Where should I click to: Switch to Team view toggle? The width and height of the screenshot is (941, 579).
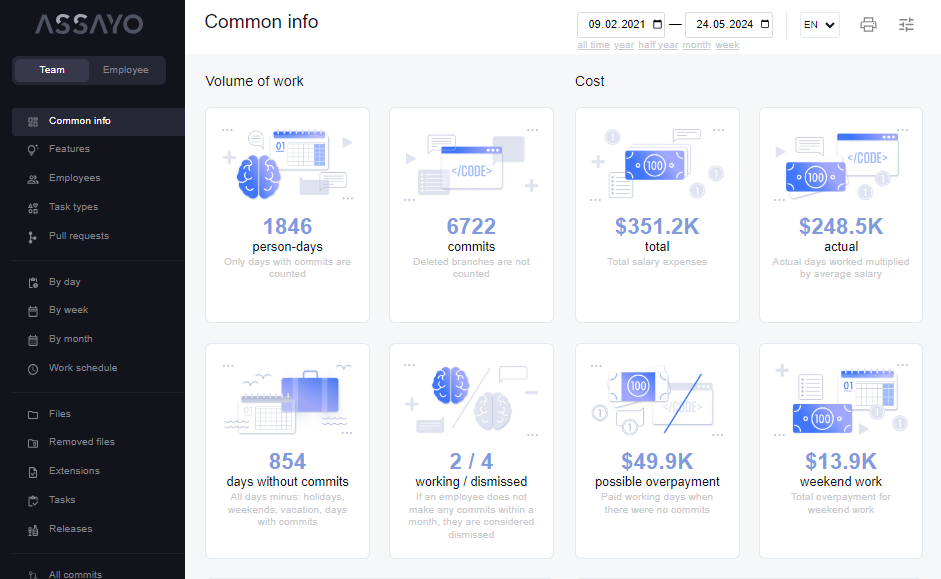(x=52, y=70)
